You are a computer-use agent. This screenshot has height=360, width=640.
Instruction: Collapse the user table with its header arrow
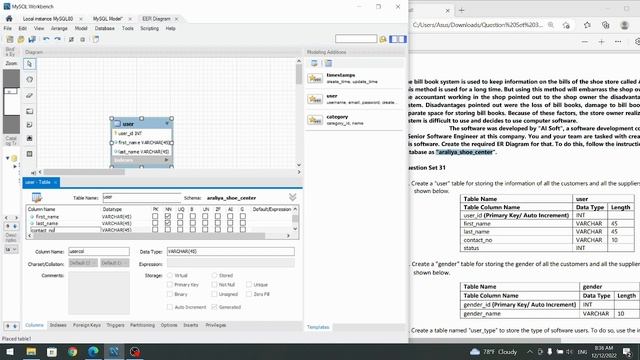[x=167, y=123]
